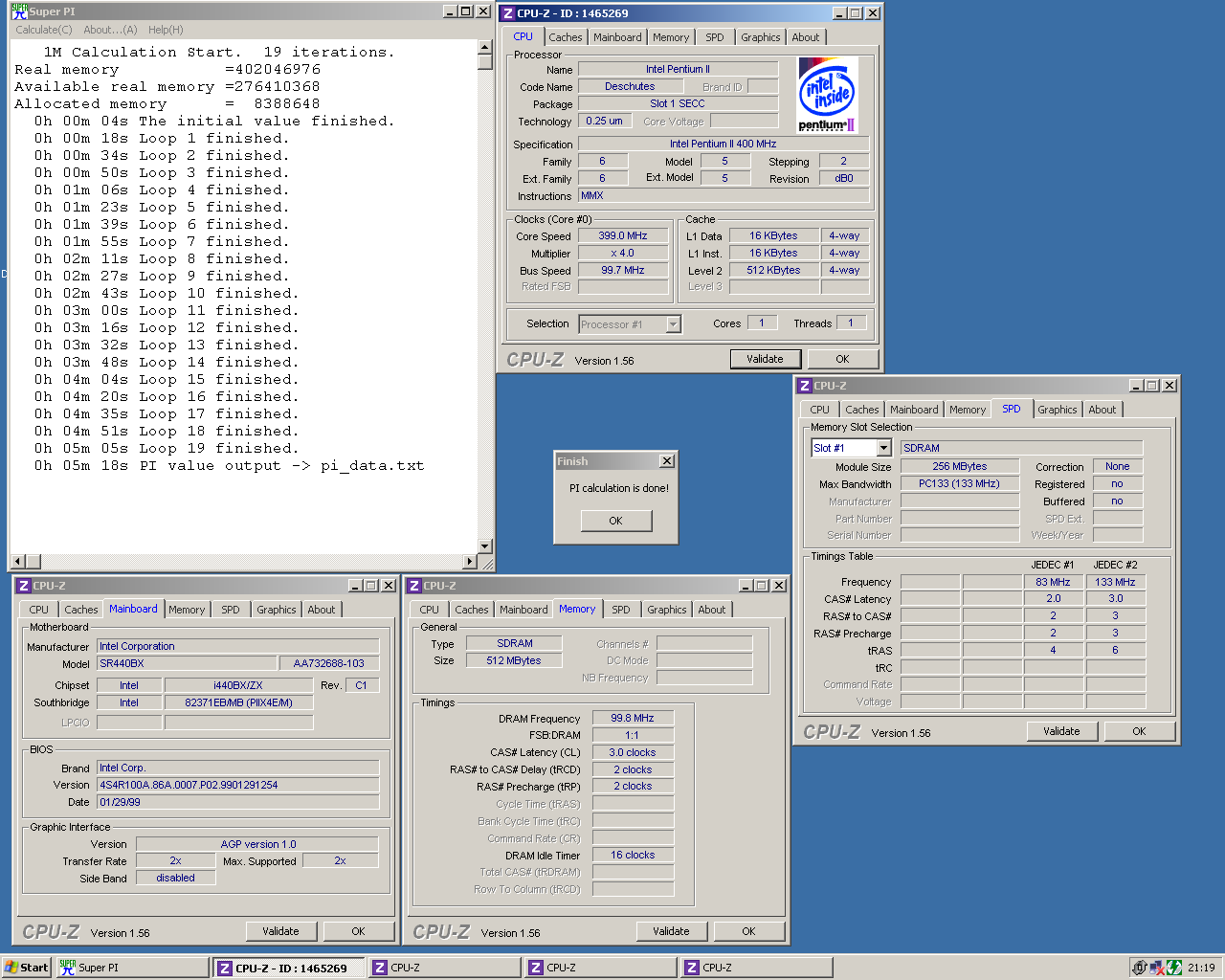Open the Processor #1 selection dropdown
This screenshot has height=980, width=1225.
pos(673,324)
